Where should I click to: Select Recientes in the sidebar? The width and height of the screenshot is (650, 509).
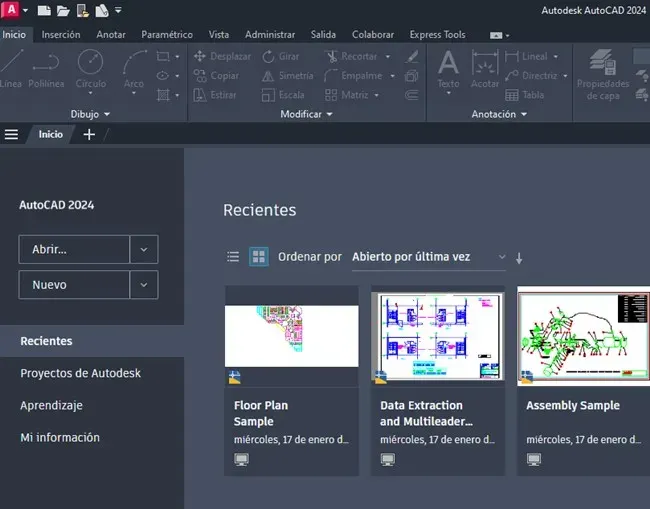pos(92,341)
